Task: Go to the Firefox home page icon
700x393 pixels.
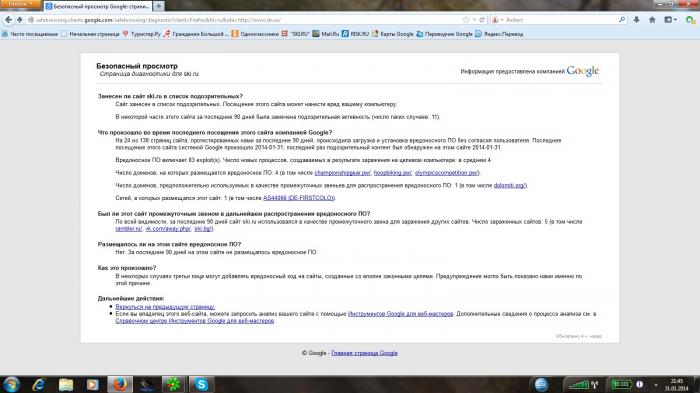Action: 652,20
